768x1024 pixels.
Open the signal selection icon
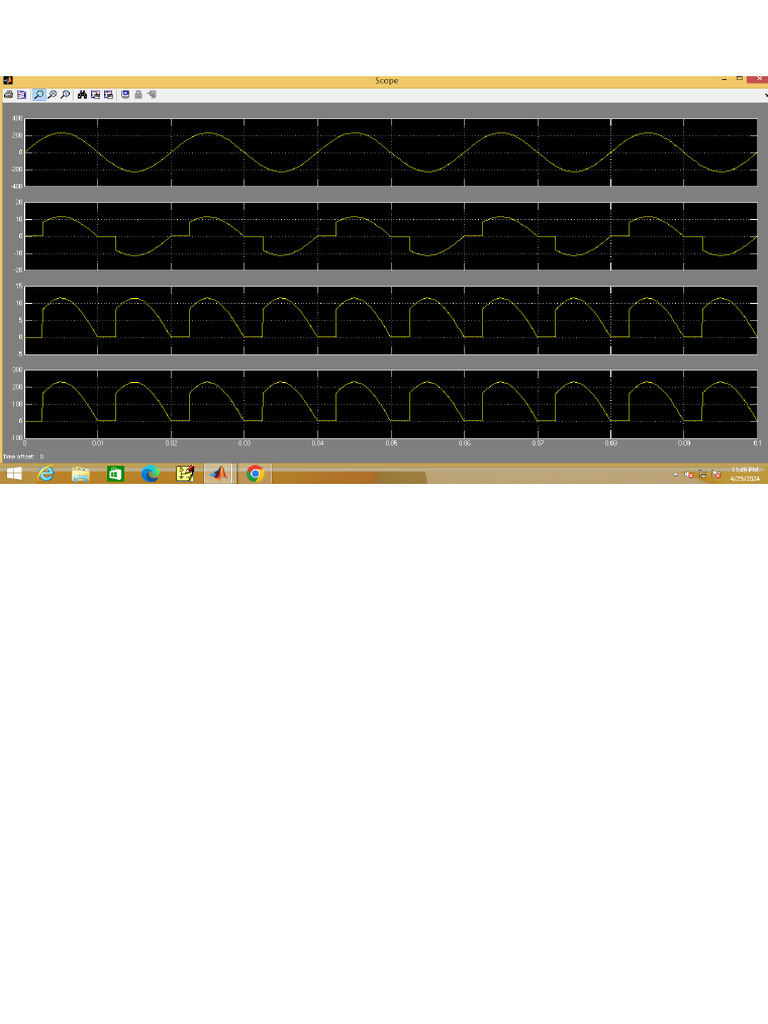(152, 95)
